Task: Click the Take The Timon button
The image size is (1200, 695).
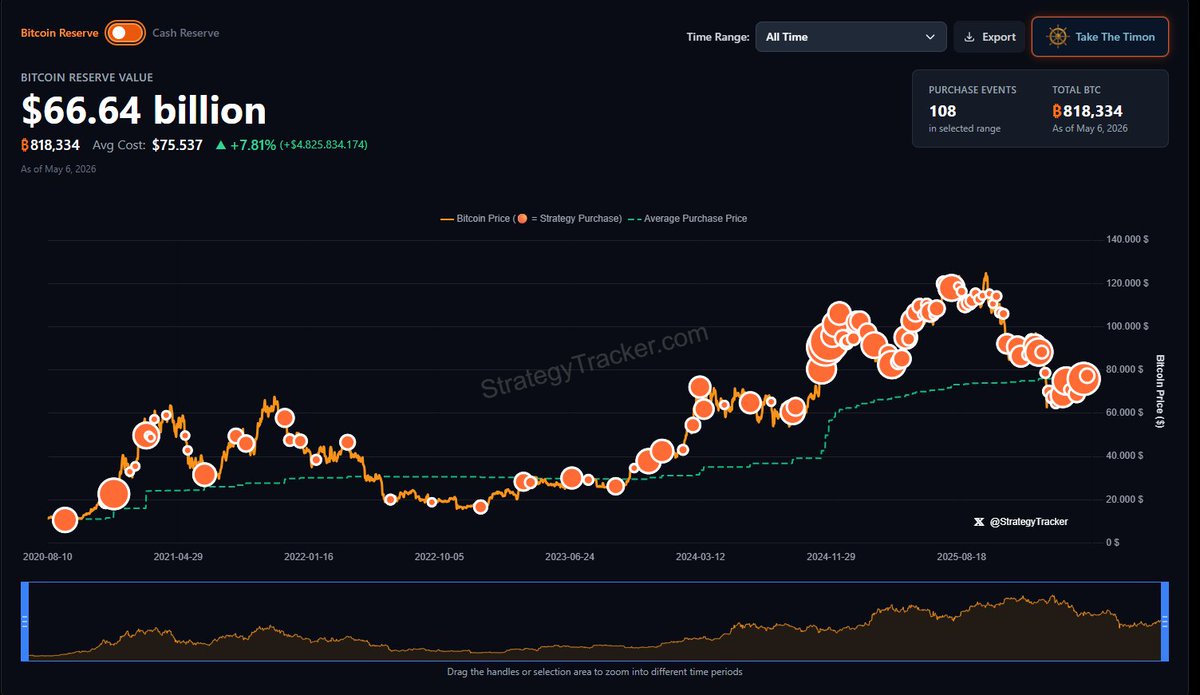Action: (1100, 37)
